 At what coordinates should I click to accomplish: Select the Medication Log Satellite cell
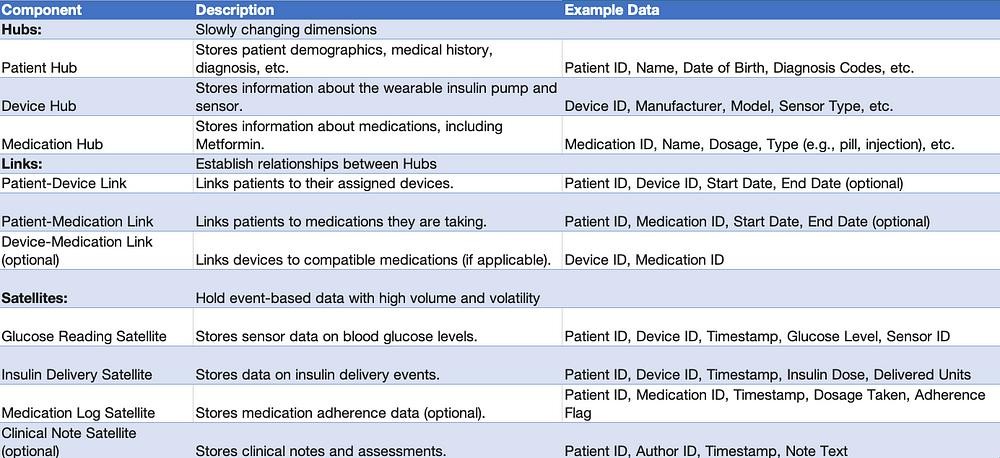click(x=78, y=412)
